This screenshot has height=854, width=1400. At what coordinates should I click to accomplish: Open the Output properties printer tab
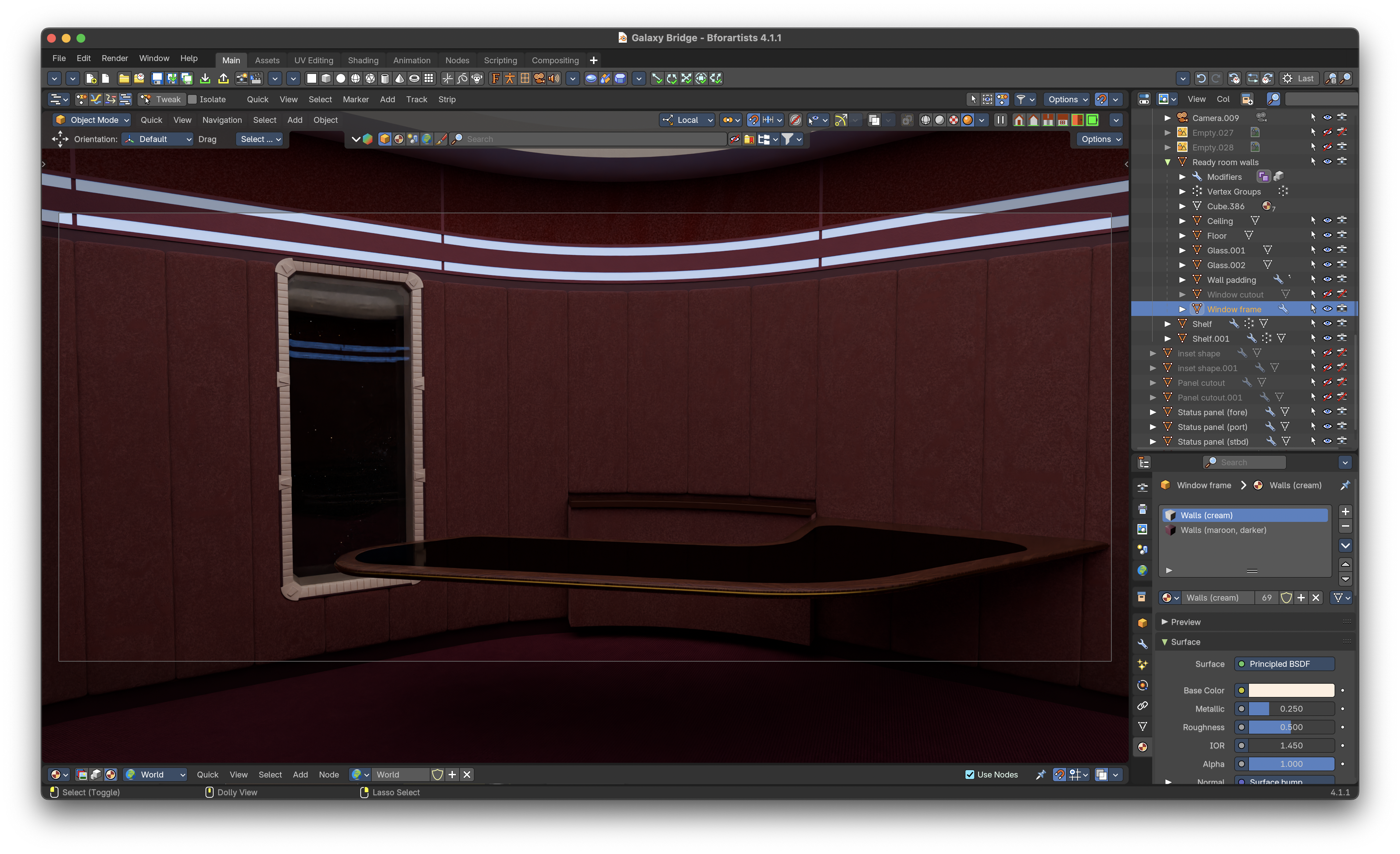(1142, 509)
